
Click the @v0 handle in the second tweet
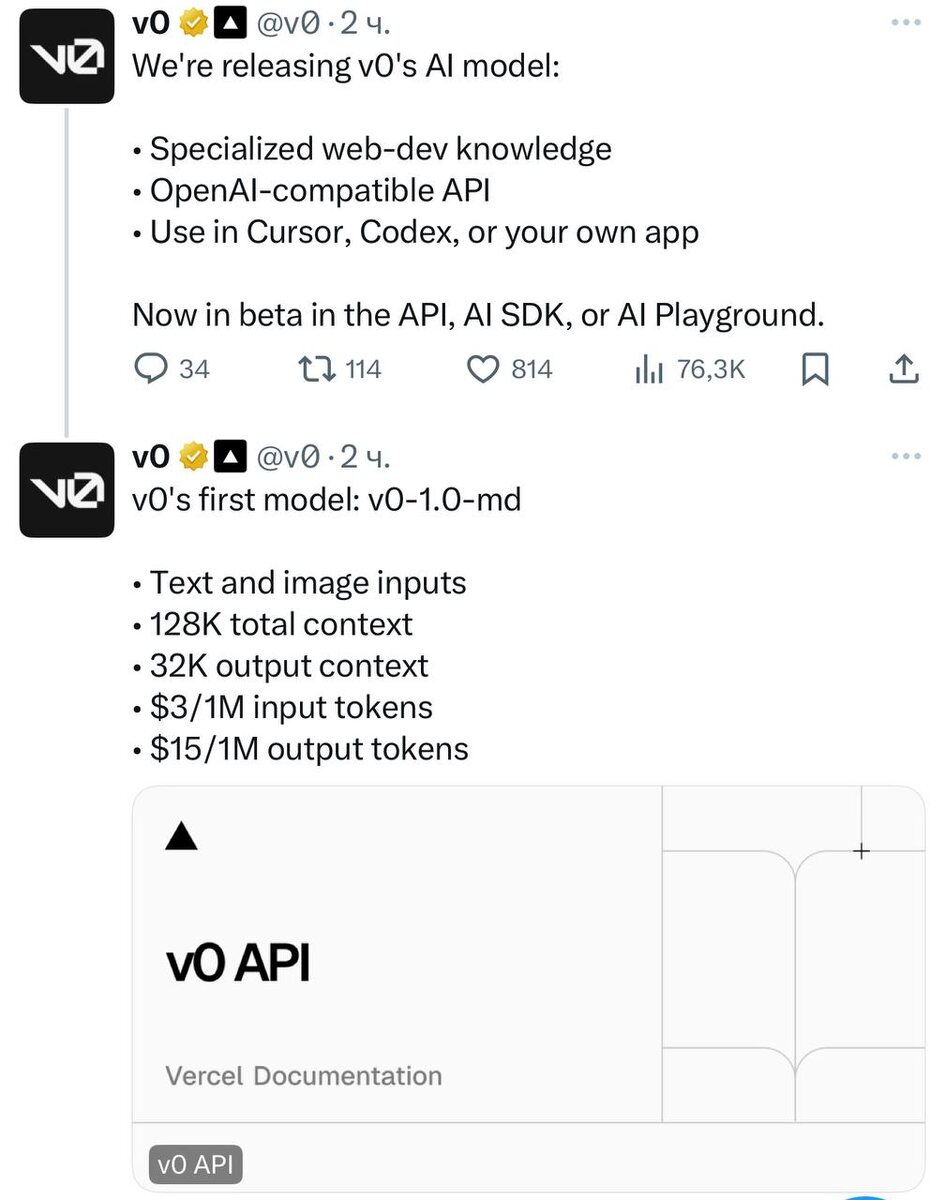[x=290, y=458]
